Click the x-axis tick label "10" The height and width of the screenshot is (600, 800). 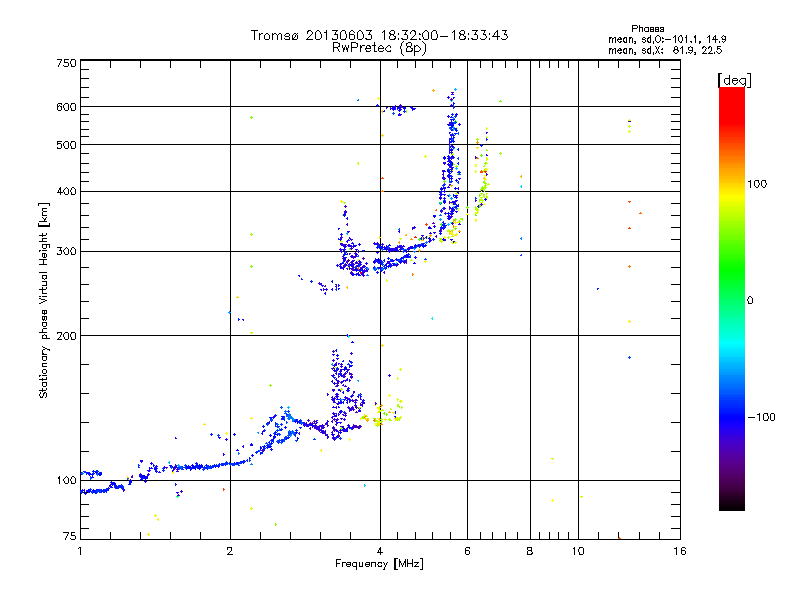tap(578, 551)
